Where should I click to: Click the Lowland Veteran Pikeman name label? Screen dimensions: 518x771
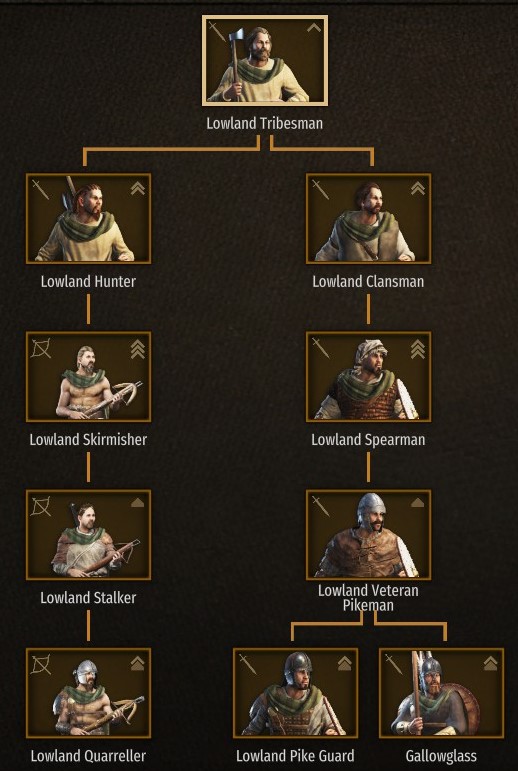coord(368,597)
